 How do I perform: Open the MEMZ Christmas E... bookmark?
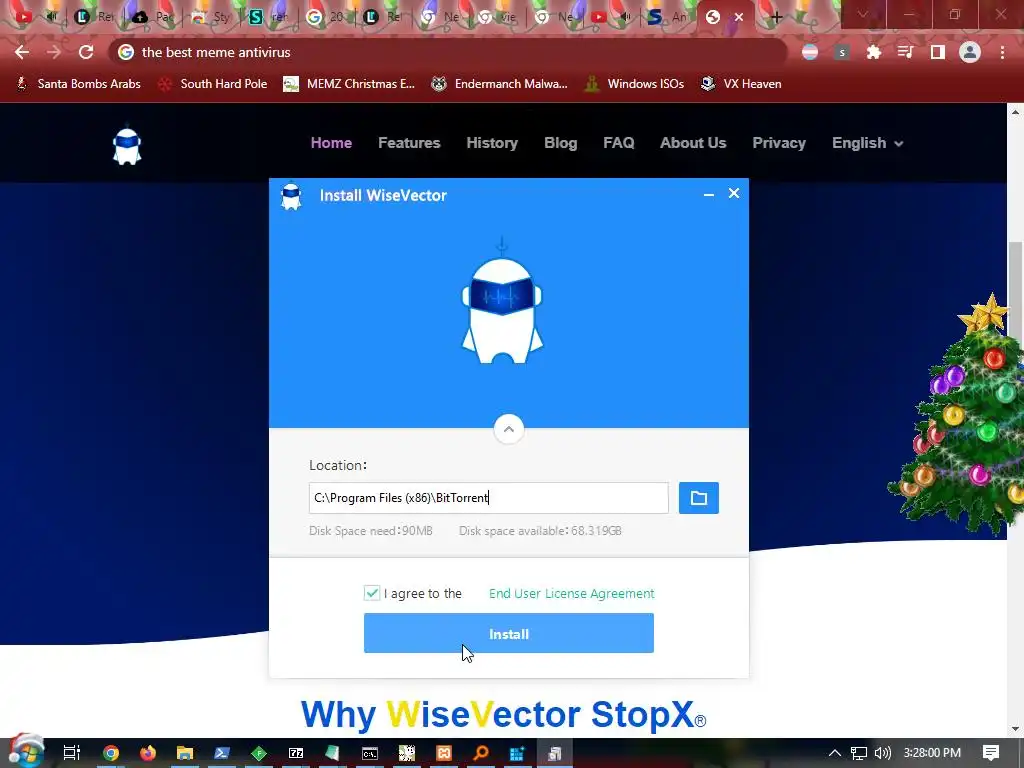(x=349, y=84)
